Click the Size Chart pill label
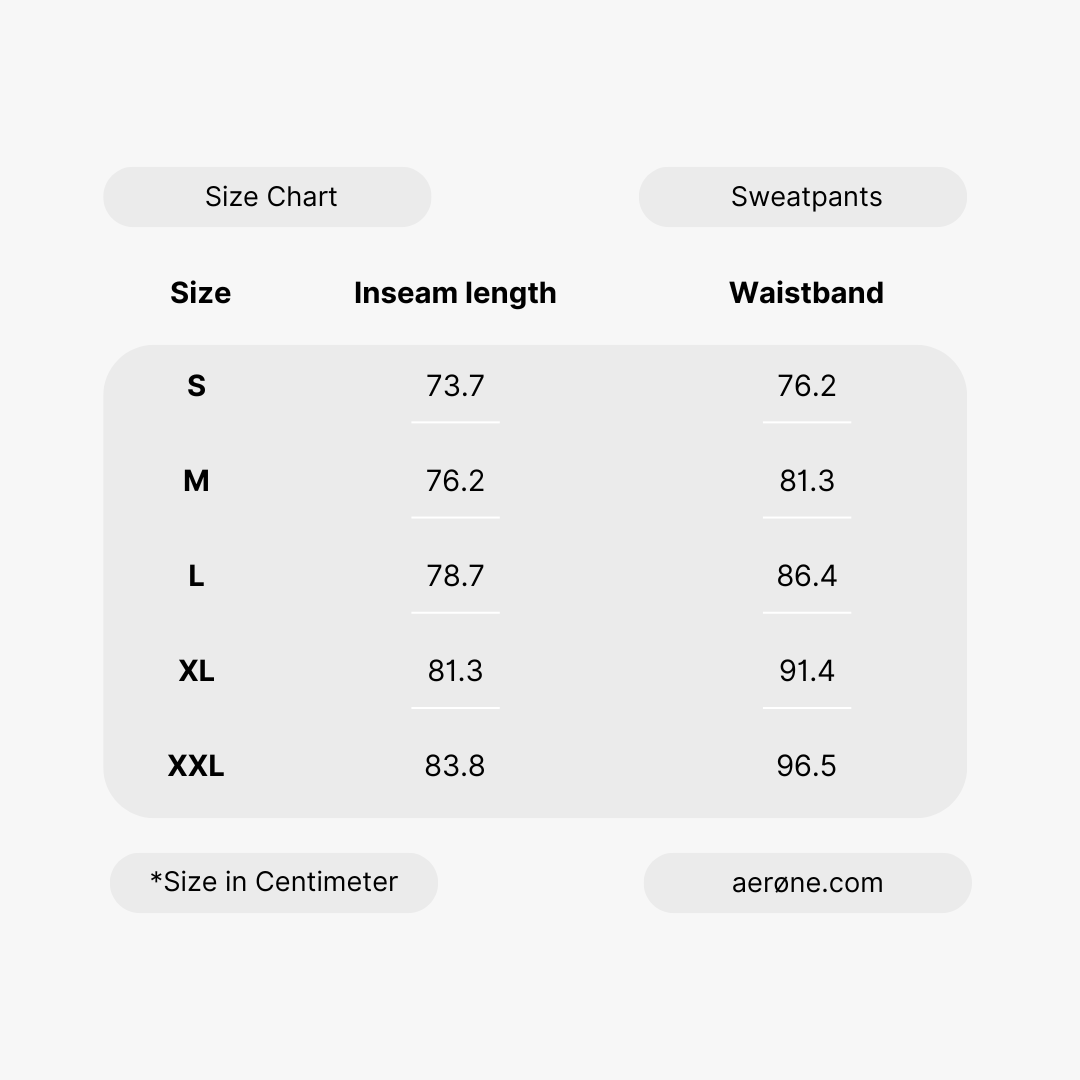Image resolution: width=1080 pixels, height=1080 pixels. click(x=270, y=197)
